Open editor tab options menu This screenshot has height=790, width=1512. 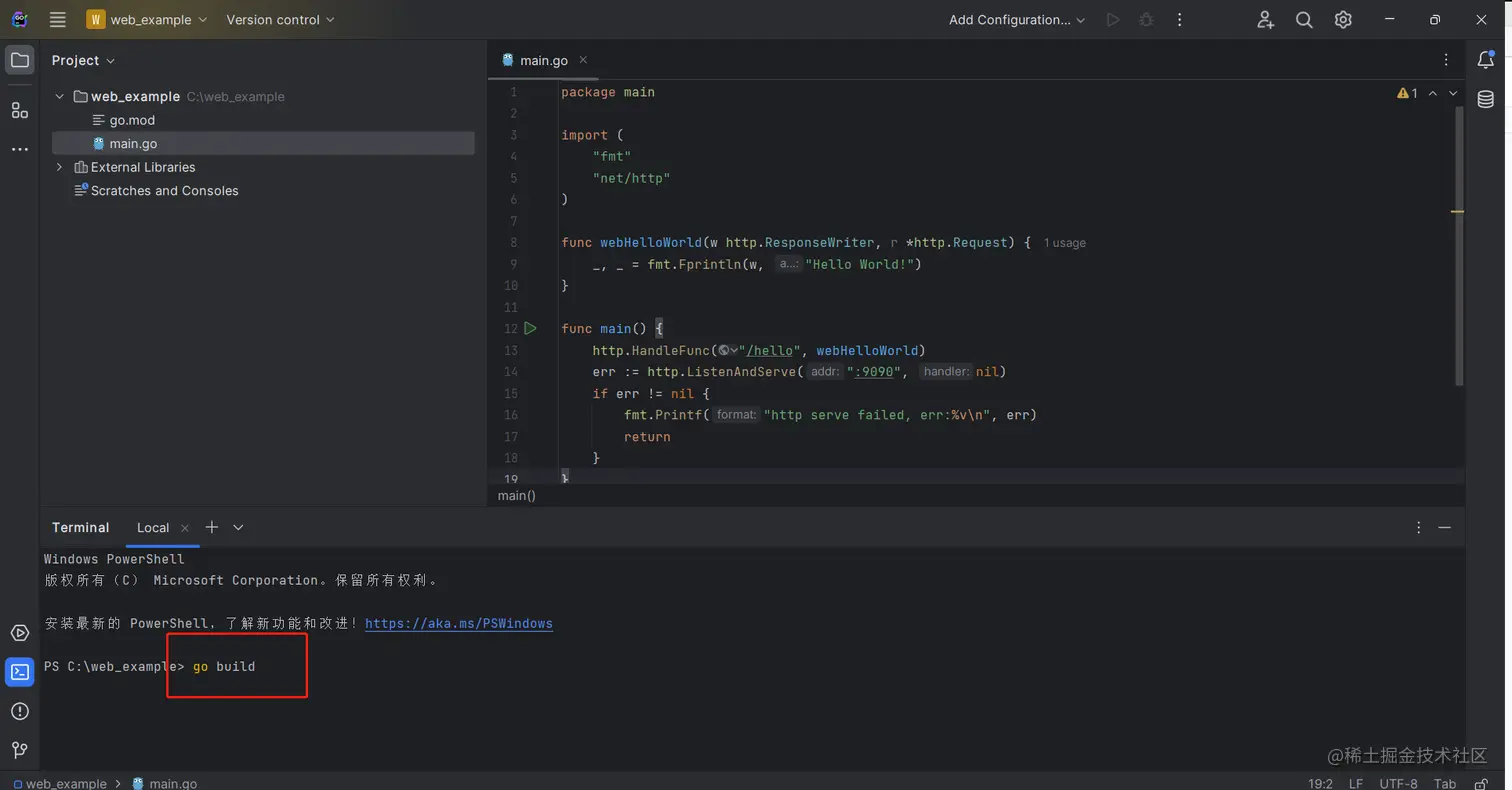pyautogui.click(x=1446, y=60)
